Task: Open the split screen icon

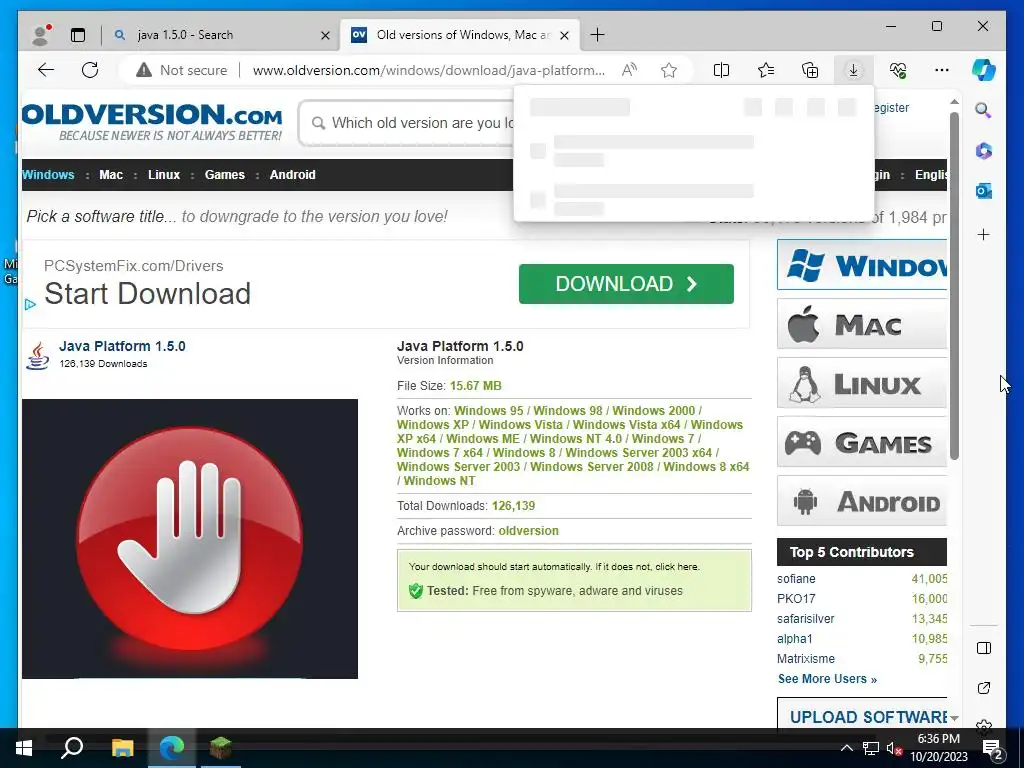Action: [x=721, y=70]
